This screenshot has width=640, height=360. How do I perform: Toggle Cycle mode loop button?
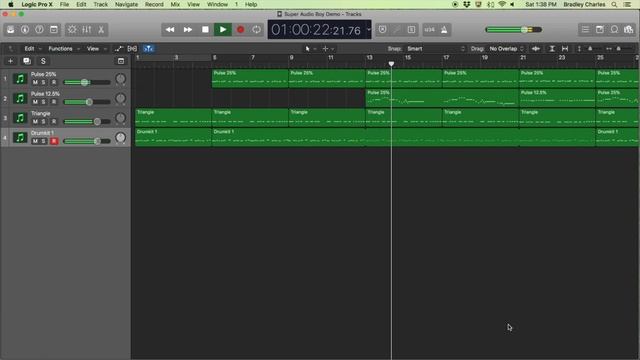click(x=256, y=30)
